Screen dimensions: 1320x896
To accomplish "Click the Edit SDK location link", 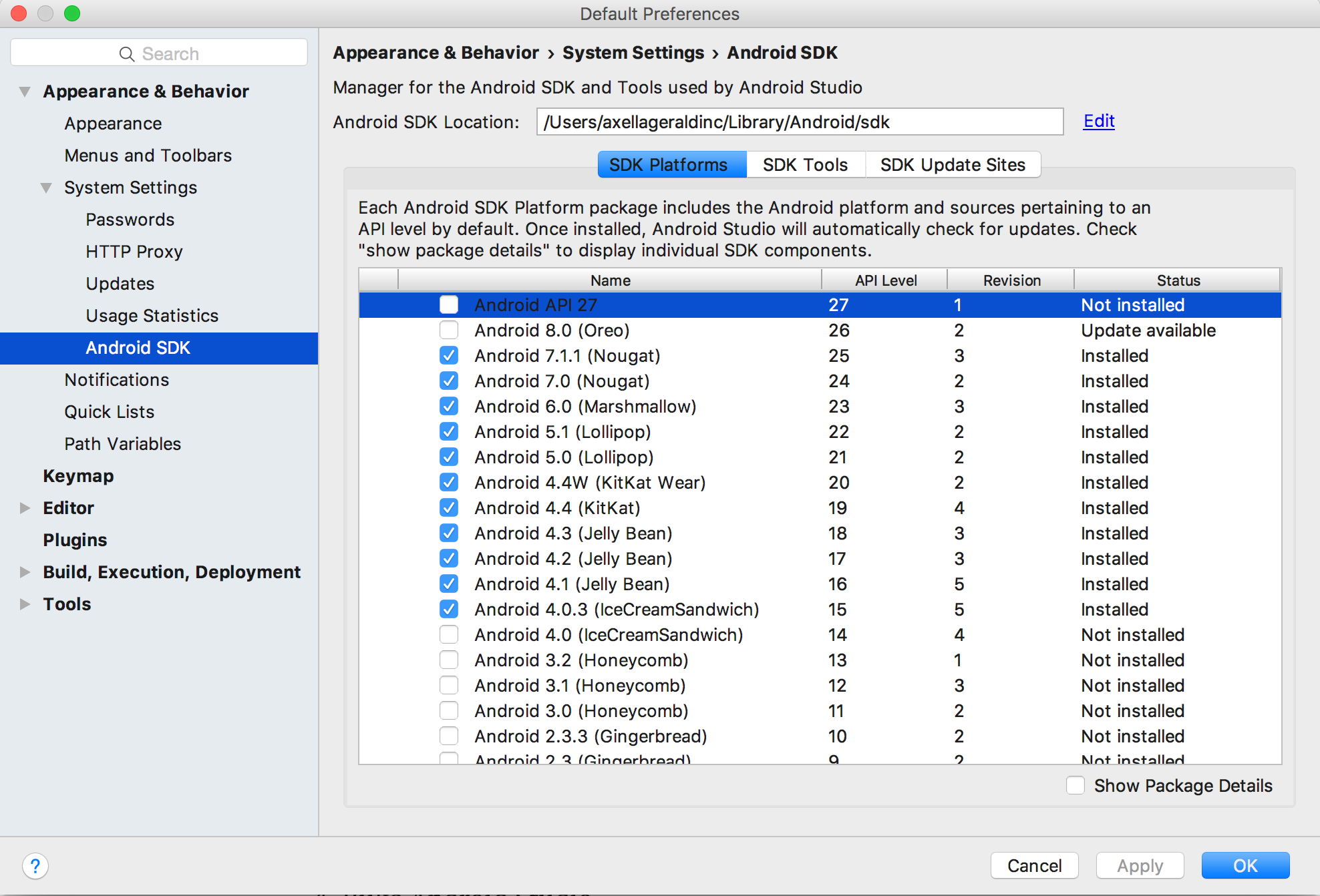I will click(x=1098, y=122).
